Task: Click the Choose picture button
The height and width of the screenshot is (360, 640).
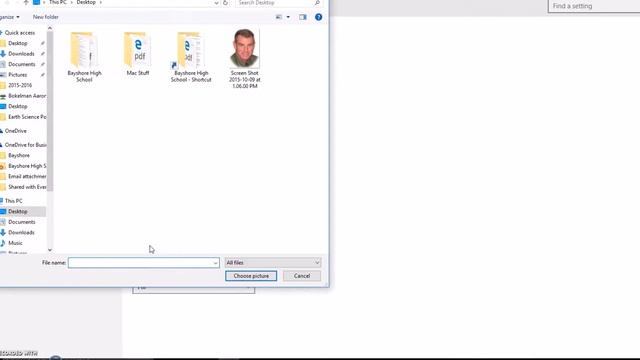Action: tap(251, 276)
